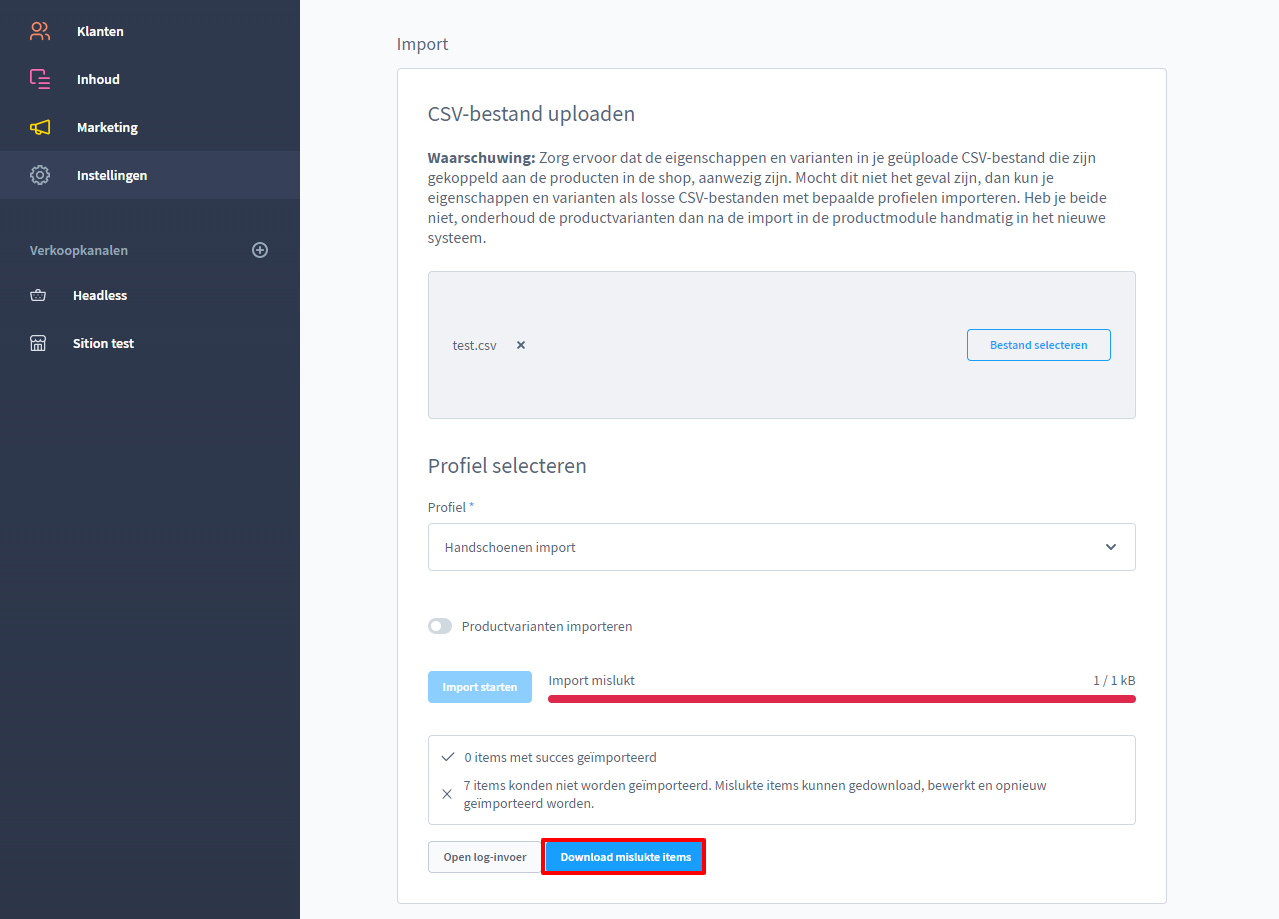Click the test.csv file name

(474, 345)
